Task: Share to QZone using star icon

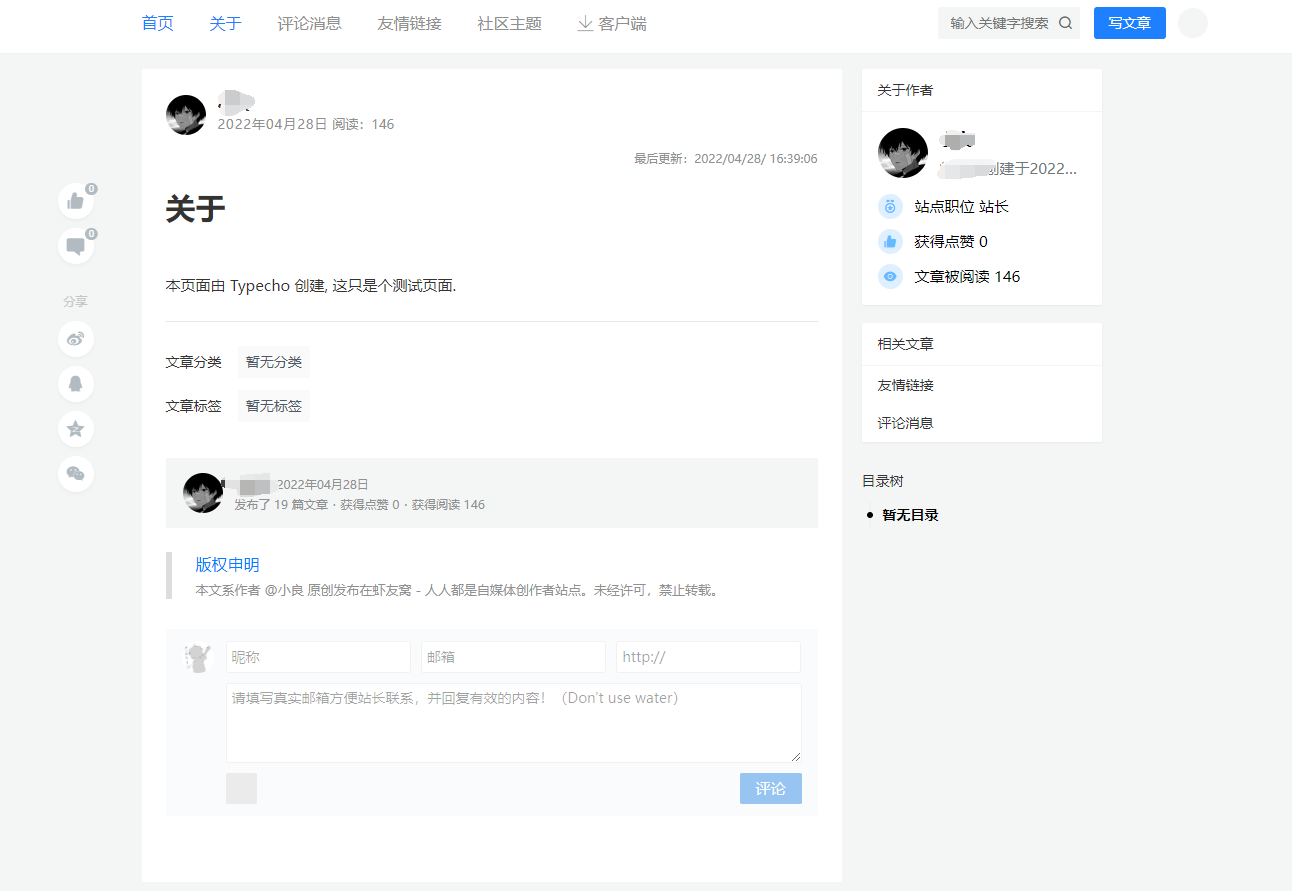Action: tap(76, 429)
